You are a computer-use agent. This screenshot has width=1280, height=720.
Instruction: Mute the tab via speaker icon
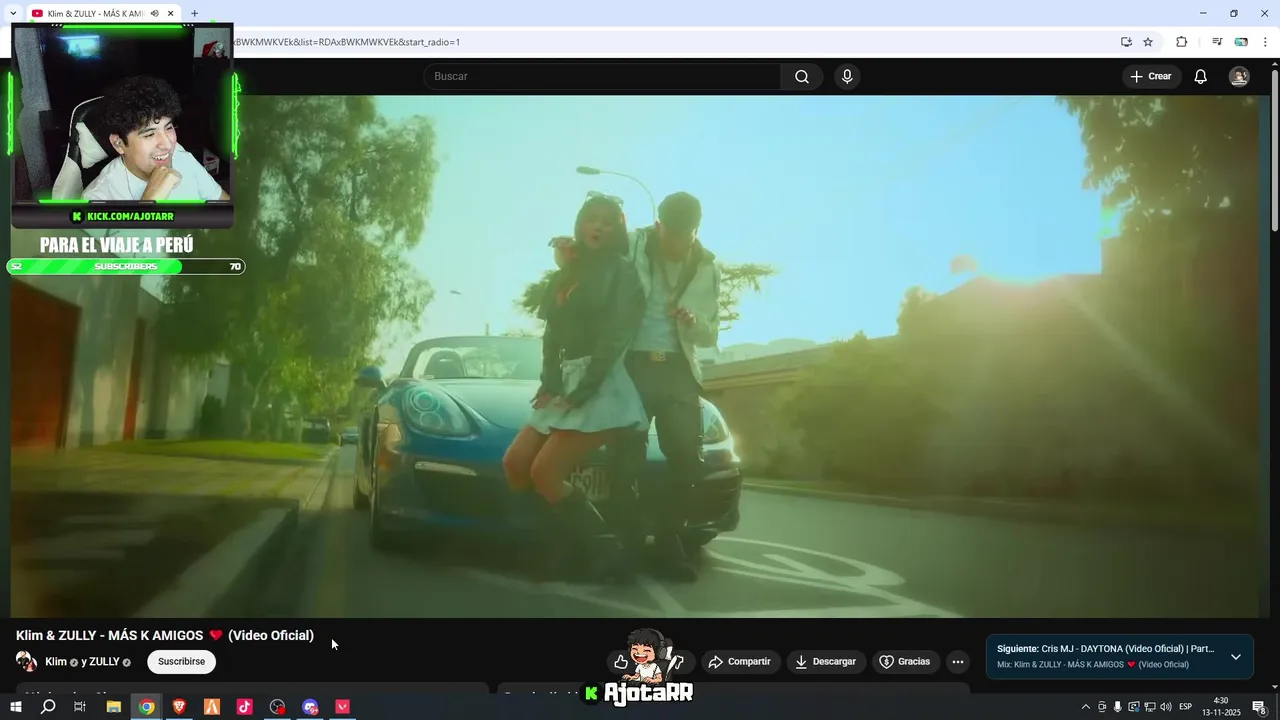point(155,13)
